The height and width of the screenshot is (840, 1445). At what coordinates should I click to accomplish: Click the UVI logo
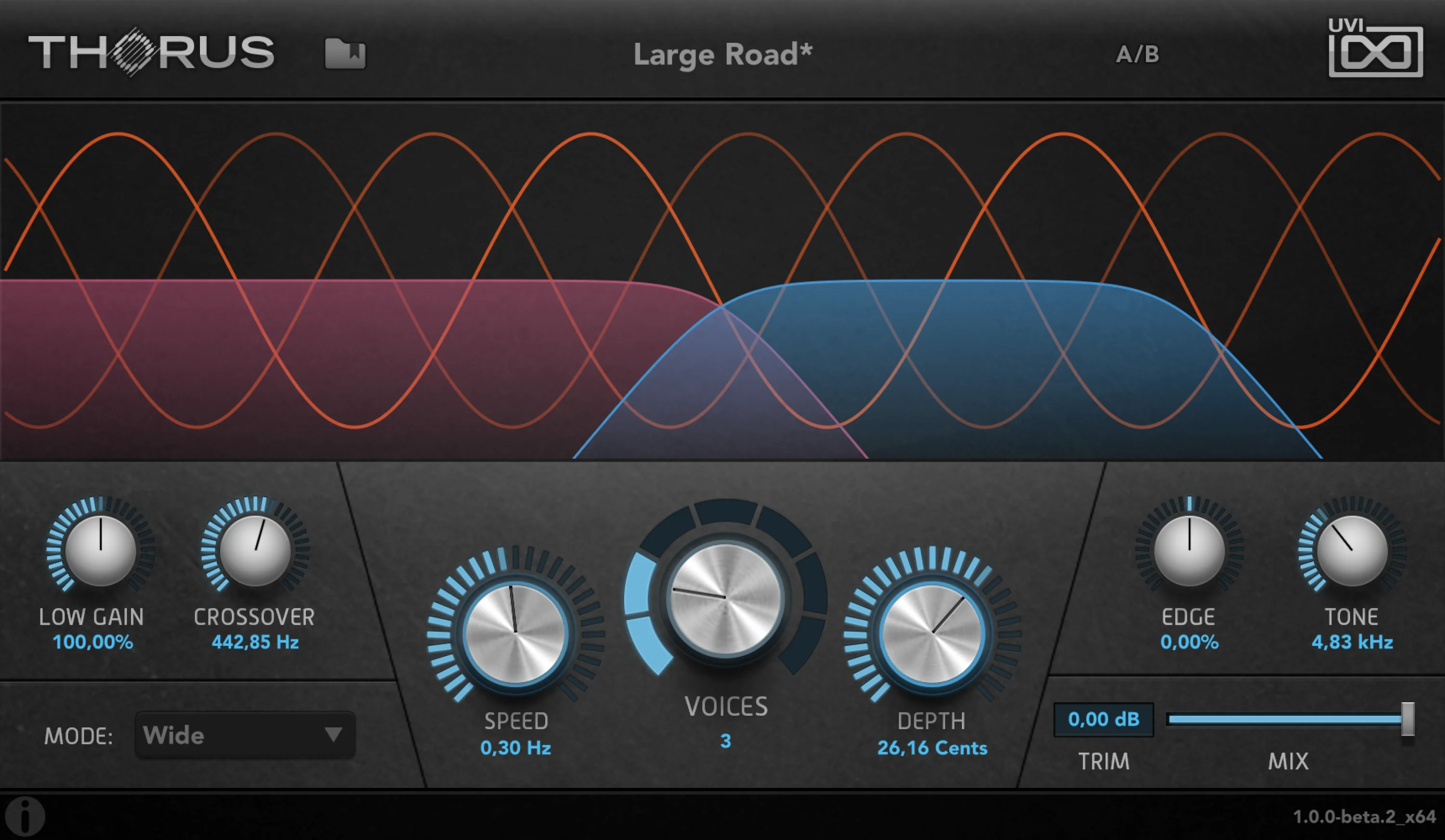1375,48
